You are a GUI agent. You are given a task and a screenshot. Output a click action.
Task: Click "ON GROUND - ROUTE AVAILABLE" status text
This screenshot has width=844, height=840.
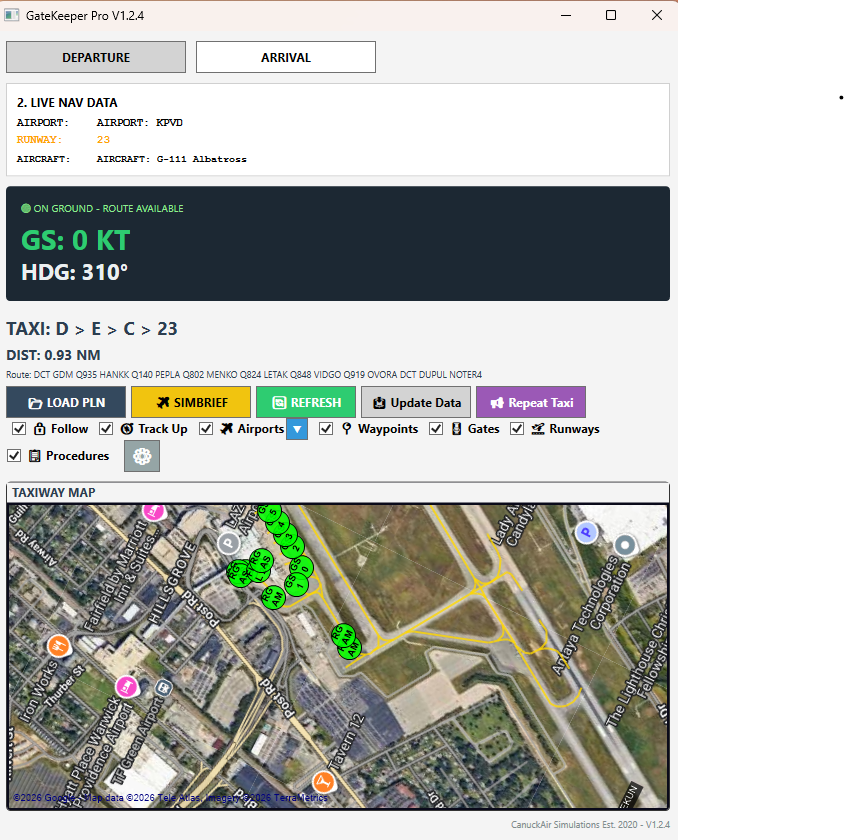click(x=108, y=208)
